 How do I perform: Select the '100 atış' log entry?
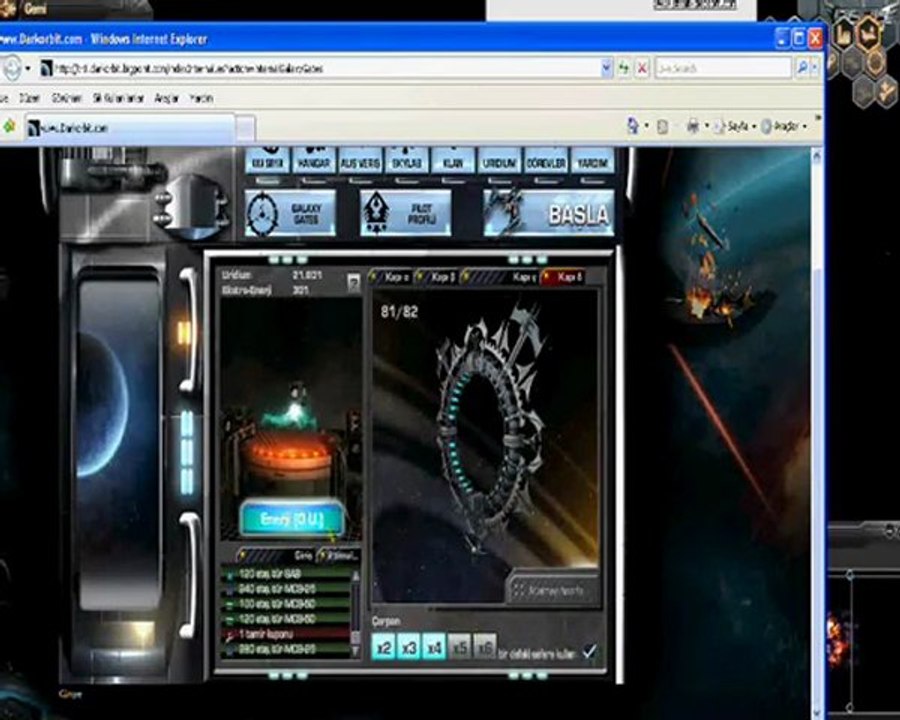[x=286, y=604]
